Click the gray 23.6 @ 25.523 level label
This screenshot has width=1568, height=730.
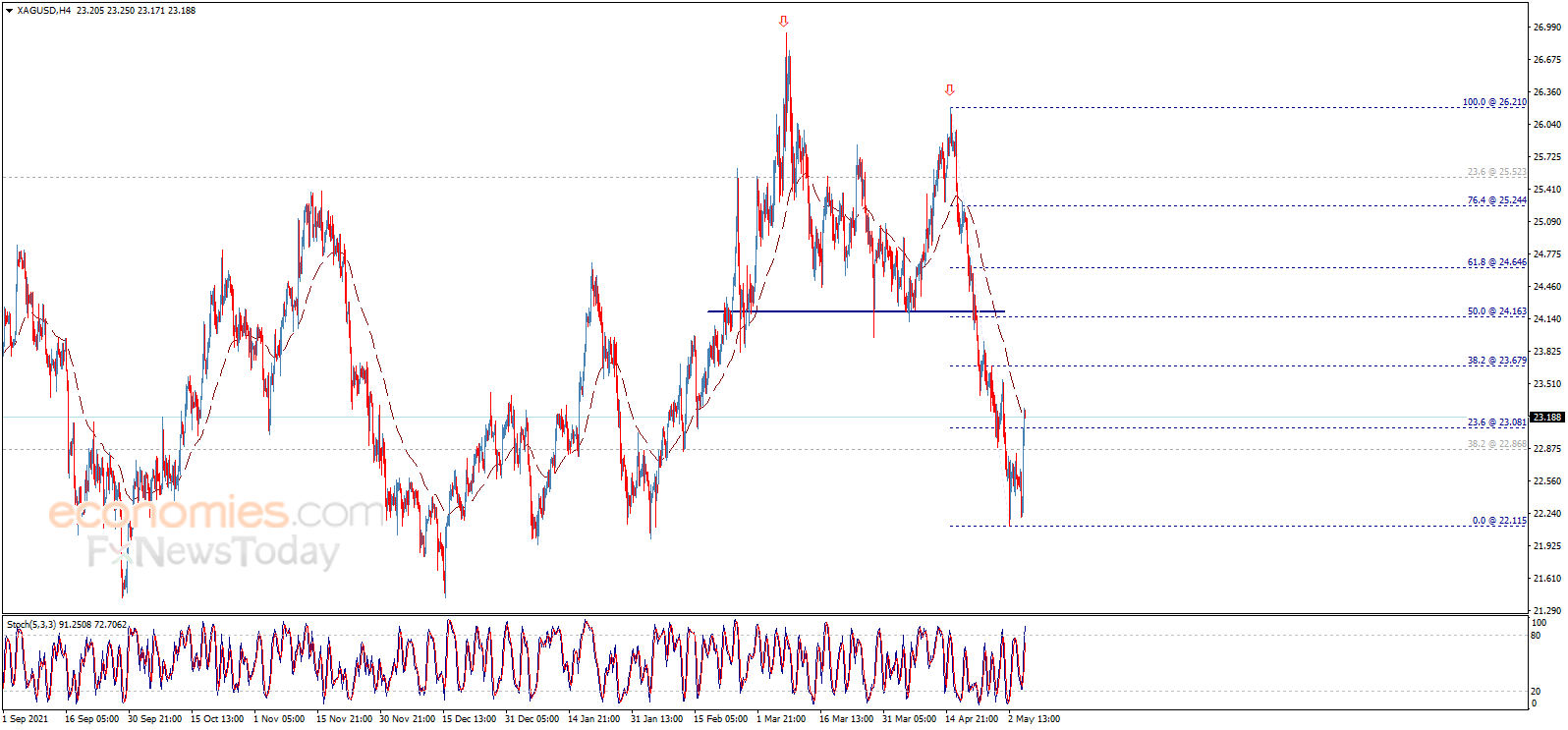1496,172
